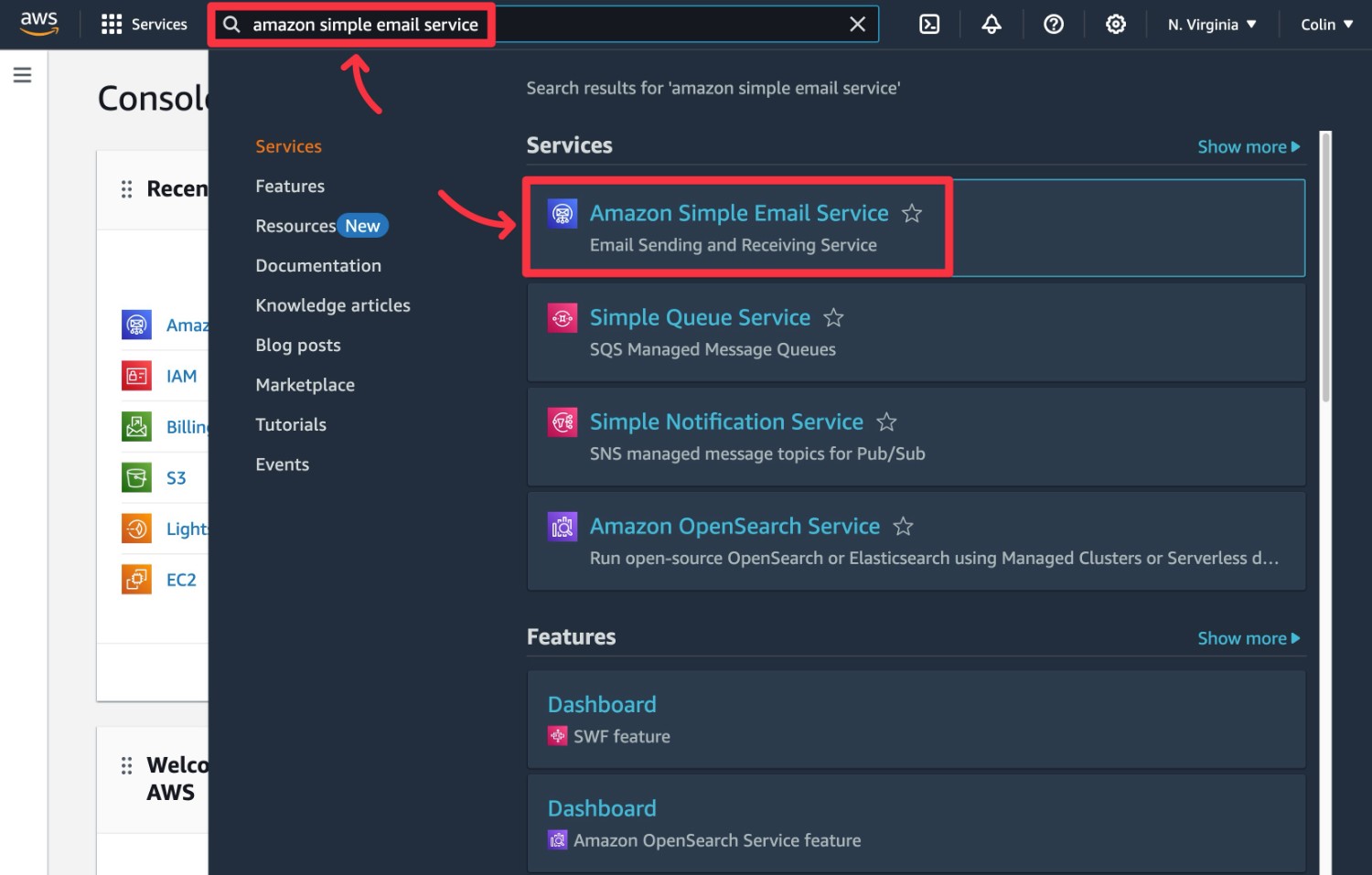The image size is (1372, 875).
Task: Click the Simple Notification Service icon
Action: coord(563,422)
